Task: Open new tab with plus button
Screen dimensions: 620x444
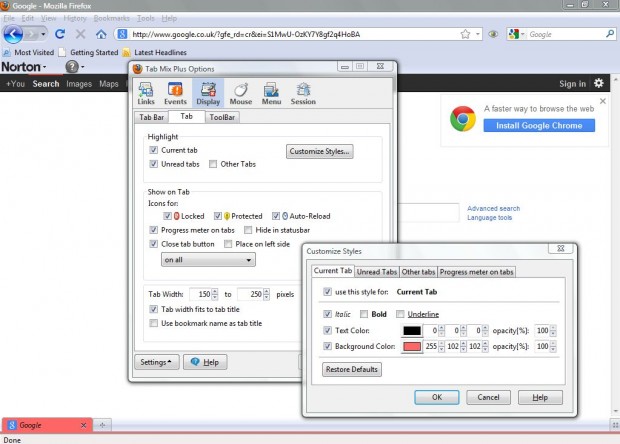Action: (102, 425)
